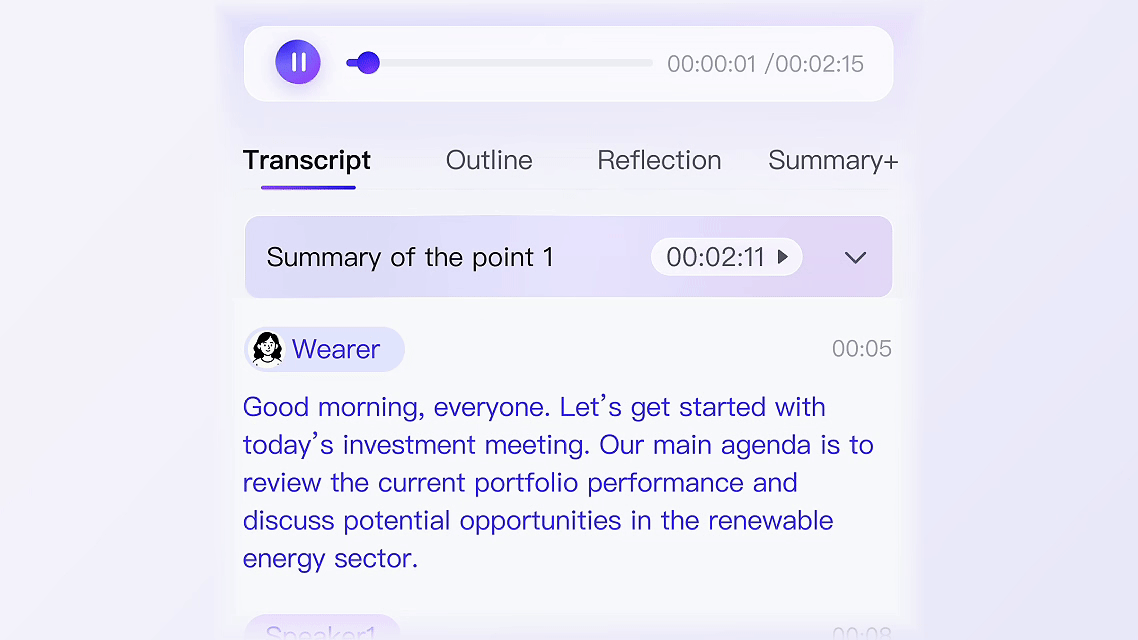The width and height of the screenshot is (1138, 640).
Task: Click the Good morning transcript paragraph
Action: click(x=559, y=483)
